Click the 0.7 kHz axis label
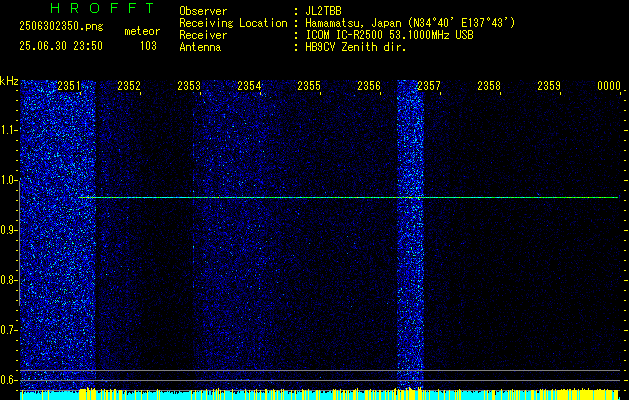The width and height of the screenshot is (629, 400). click(x=8, y=330)
